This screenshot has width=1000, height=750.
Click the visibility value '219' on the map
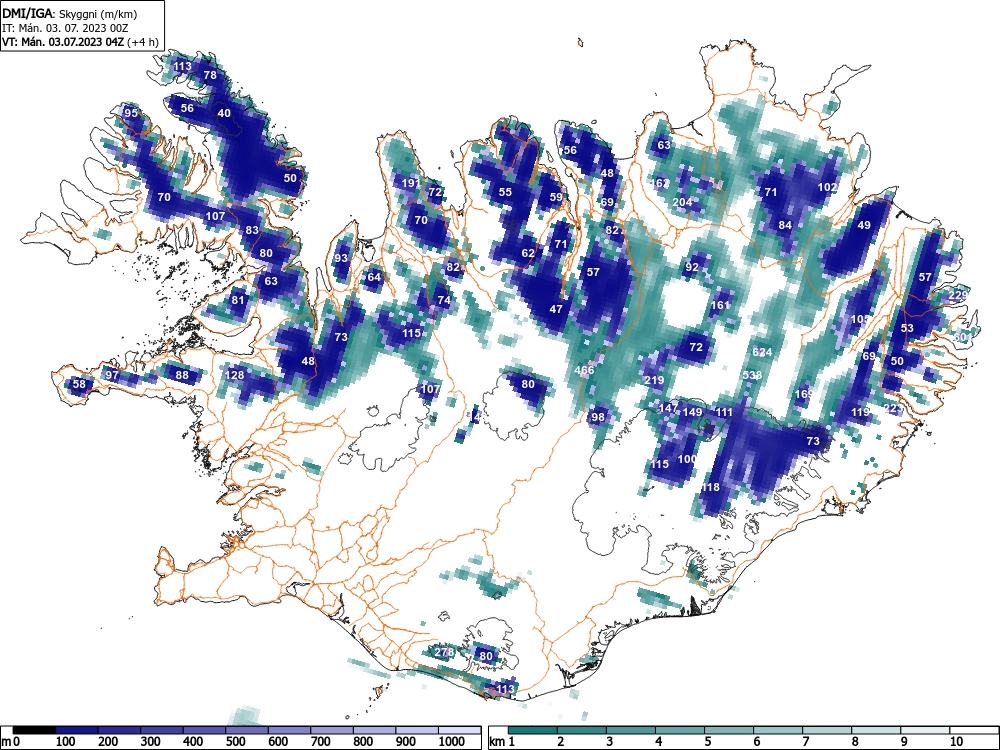[x=654, y=380]
